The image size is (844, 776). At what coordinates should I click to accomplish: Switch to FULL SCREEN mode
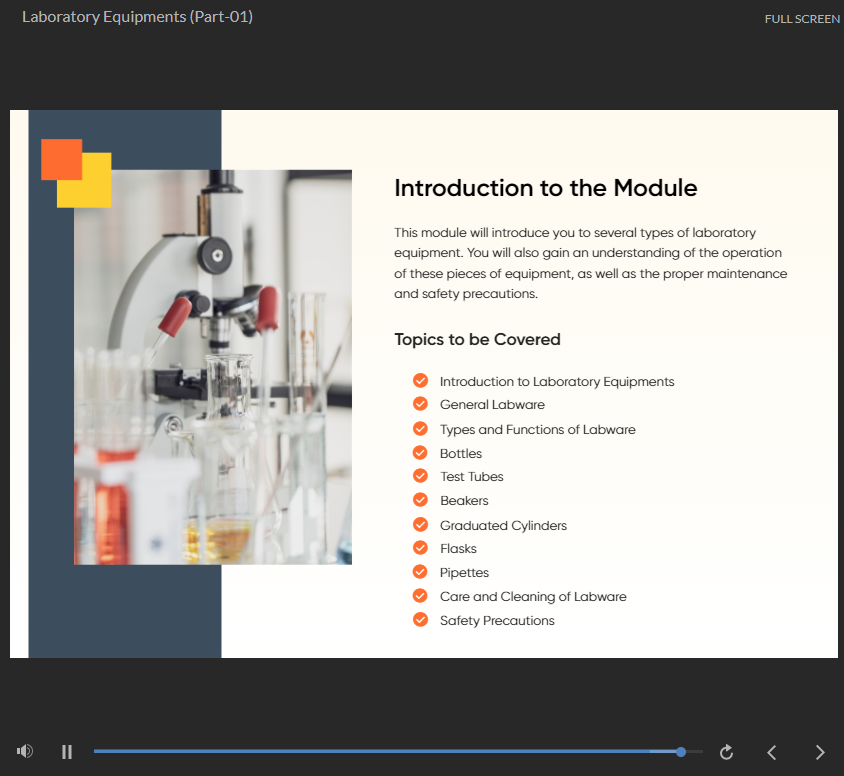tap(802, 19)
